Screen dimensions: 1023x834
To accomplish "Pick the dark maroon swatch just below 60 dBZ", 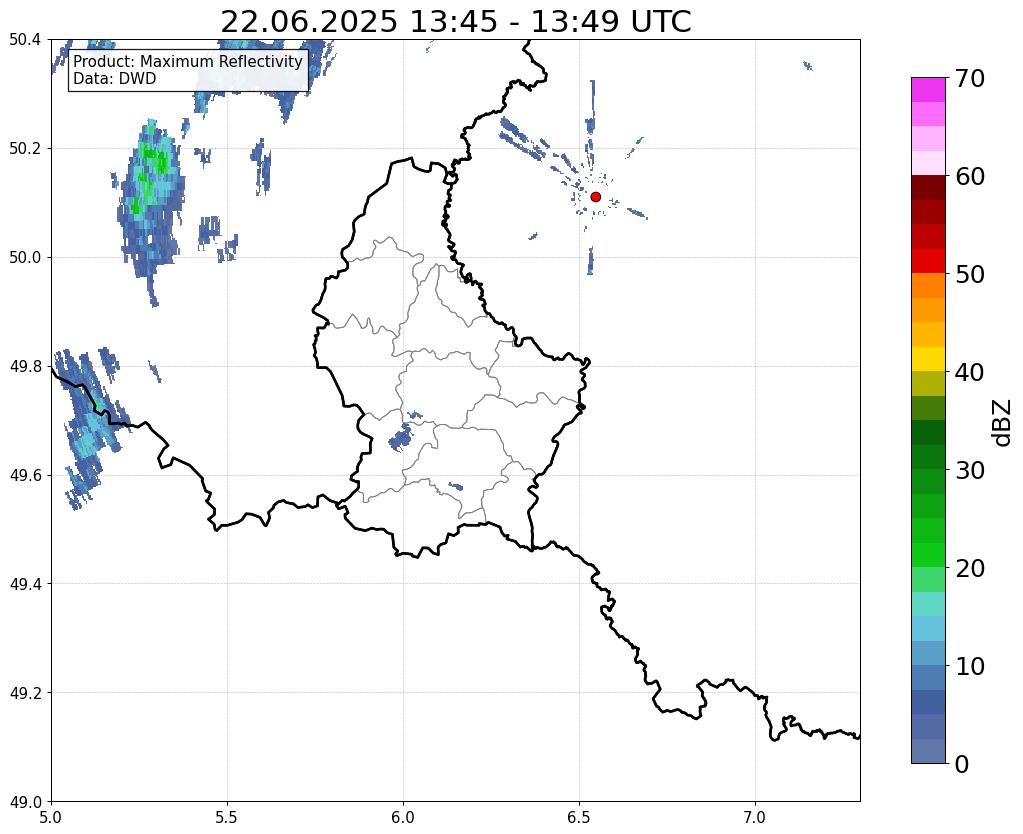I will (928, 188).
